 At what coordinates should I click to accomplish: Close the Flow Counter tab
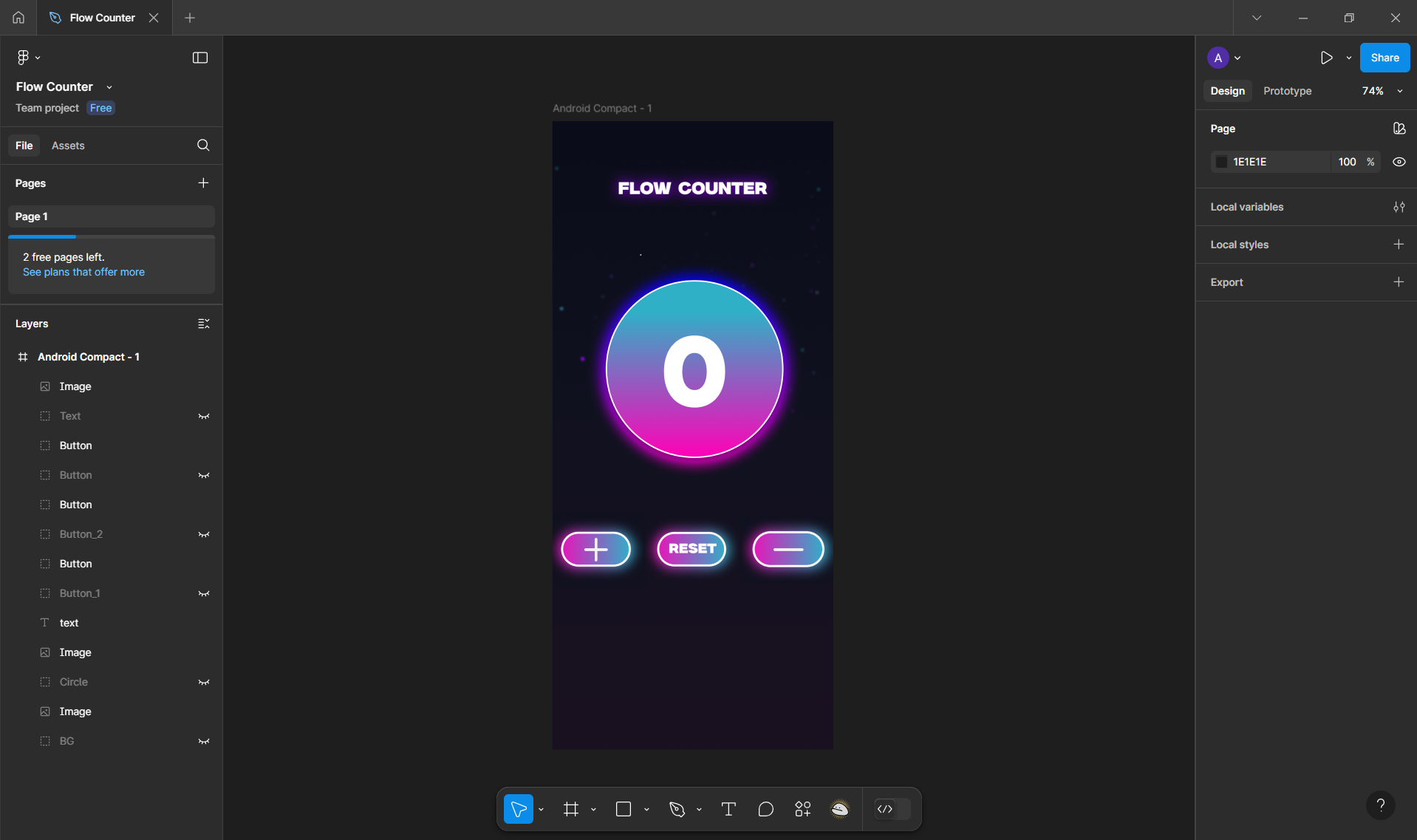pyautogui.click(x=154, y=18)
